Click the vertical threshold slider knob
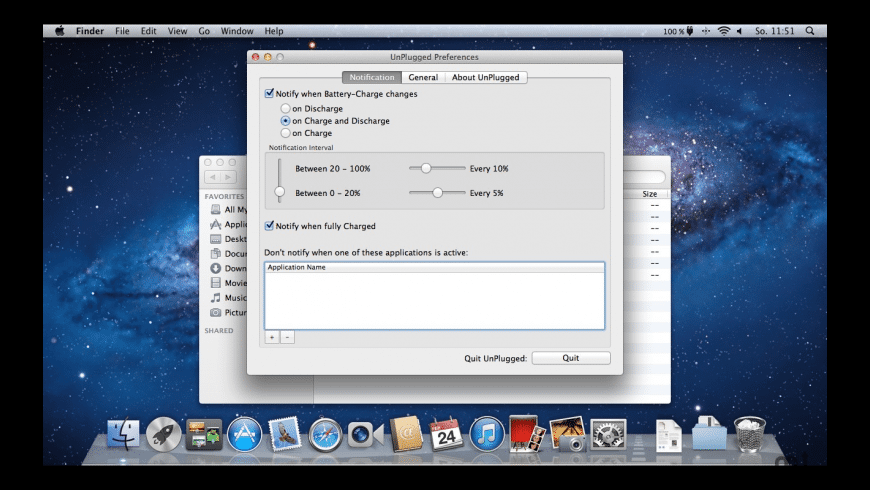 [280, 192]
